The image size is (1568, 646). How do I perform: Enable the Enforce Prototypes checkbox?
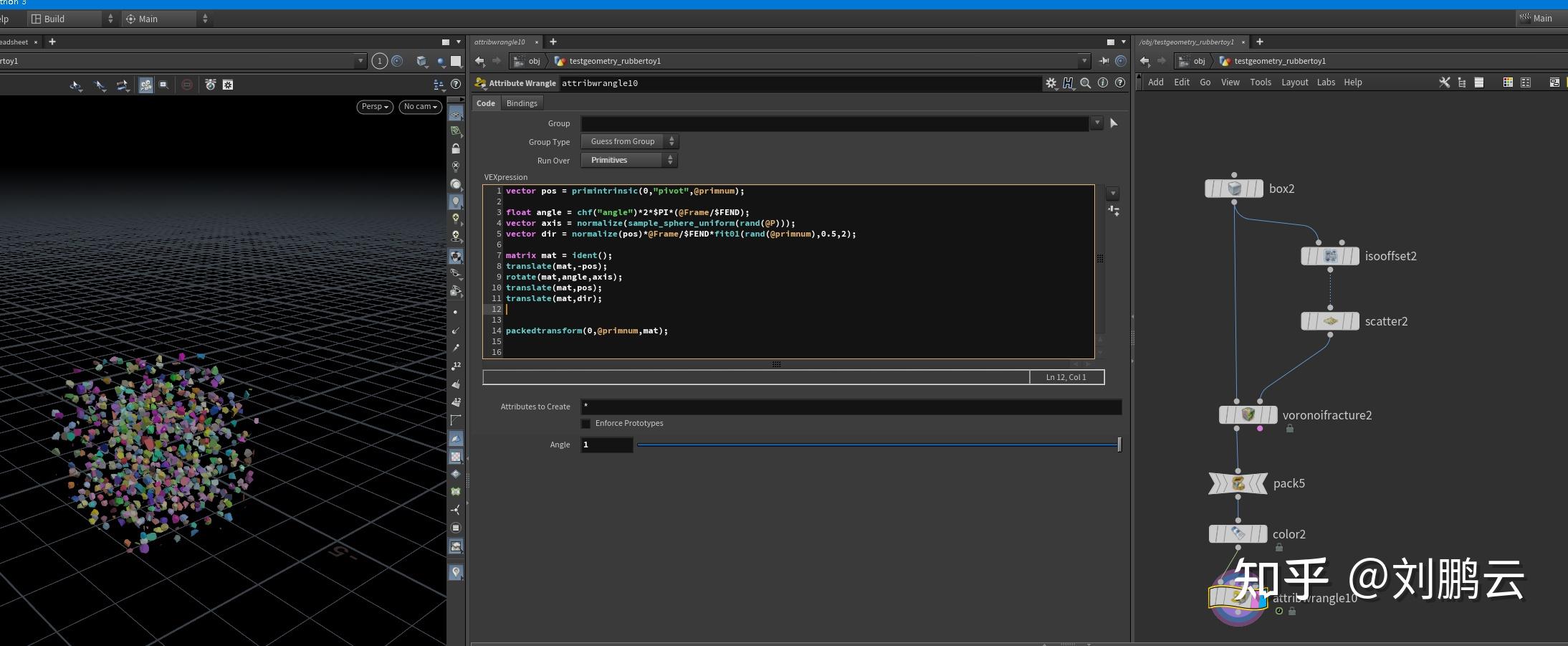pos(585,424)
